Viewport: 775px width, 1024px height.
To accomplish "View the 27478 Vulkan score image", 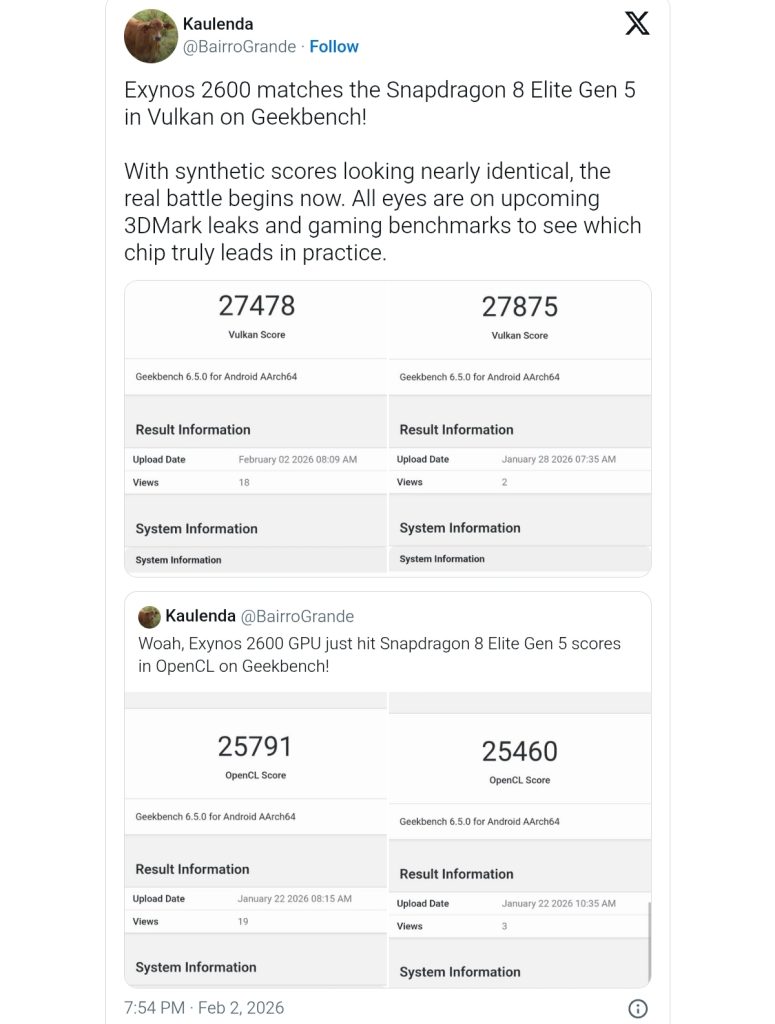I will 256,428.
